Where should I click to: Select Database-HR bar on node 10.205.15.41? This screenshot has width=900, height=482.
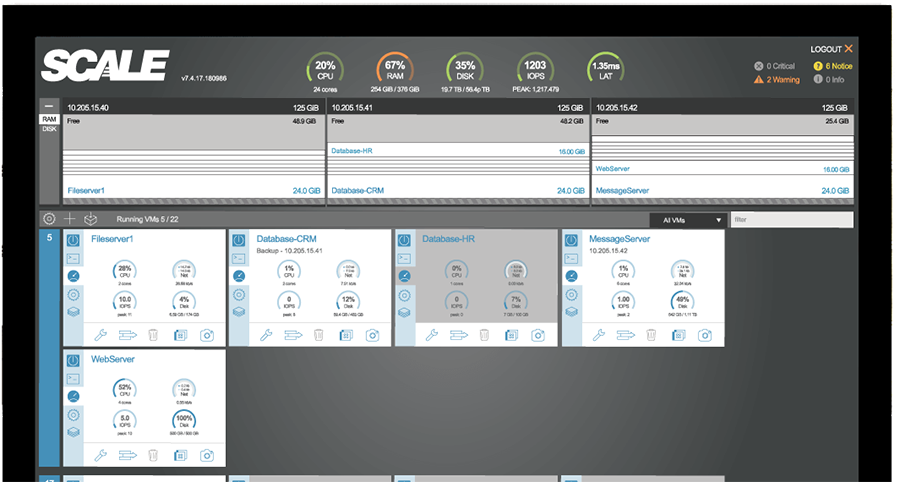458,151
